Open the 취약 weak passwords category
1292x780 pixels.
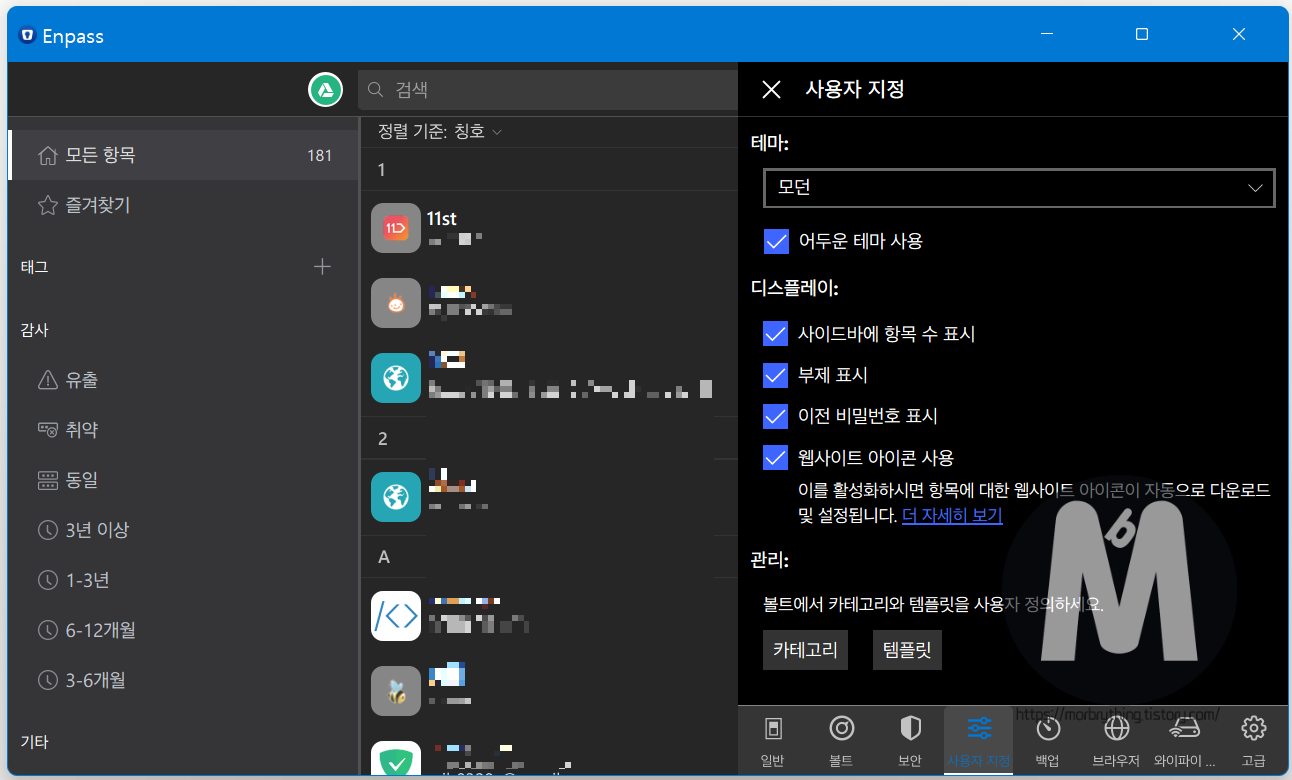pos(183,430)
